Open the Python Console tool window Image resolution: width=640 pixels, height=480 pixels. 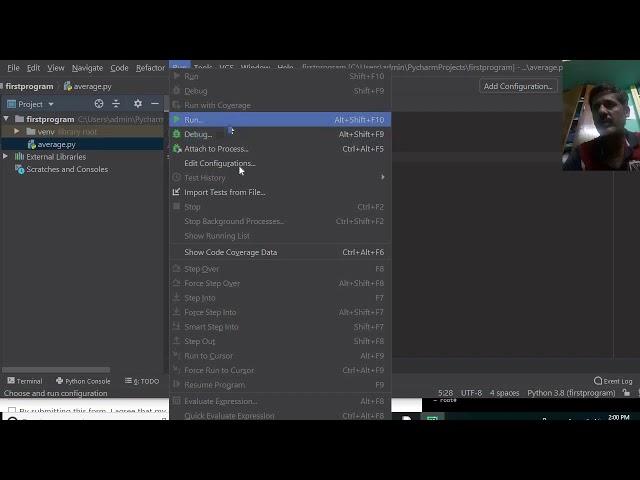pos(83,381)
